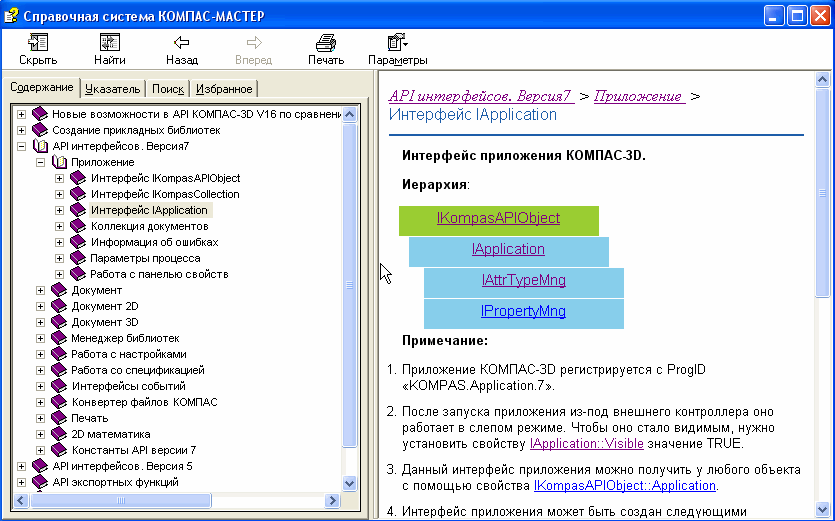Select Интерфейс IKompasCollection in the tree

165,194
